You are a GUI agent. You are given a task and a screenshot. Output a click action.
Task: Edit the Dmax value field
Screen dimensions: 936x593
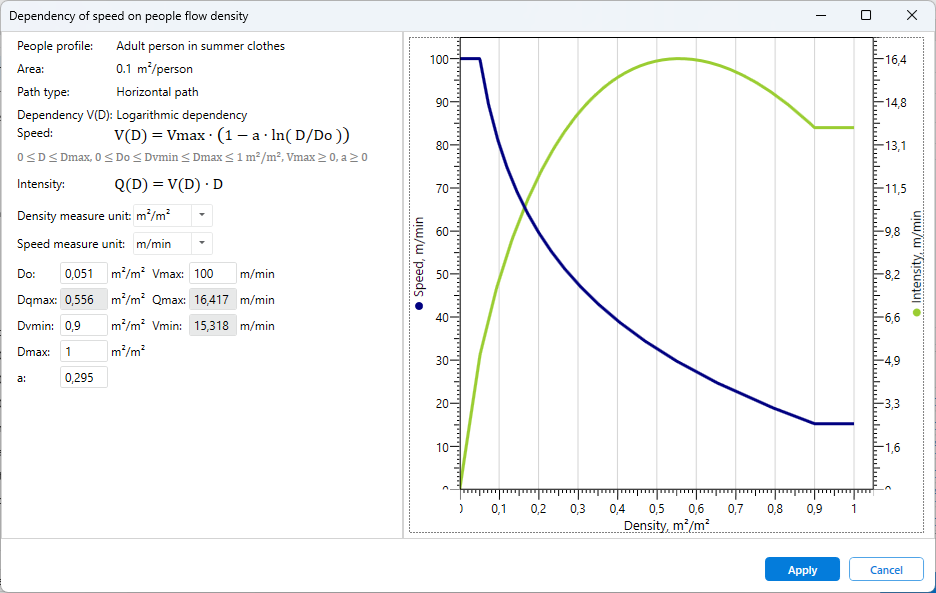pyautogui.click(x=84, y=351)
